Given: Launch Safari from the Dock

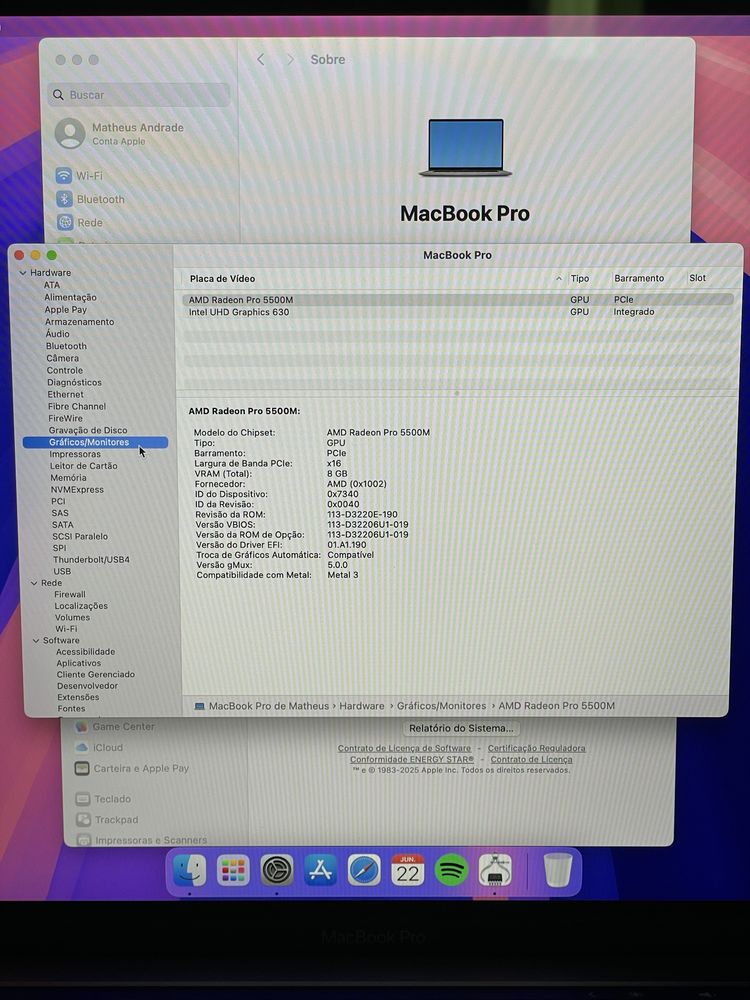Looking at the screenshot, I should coord(364,870).
